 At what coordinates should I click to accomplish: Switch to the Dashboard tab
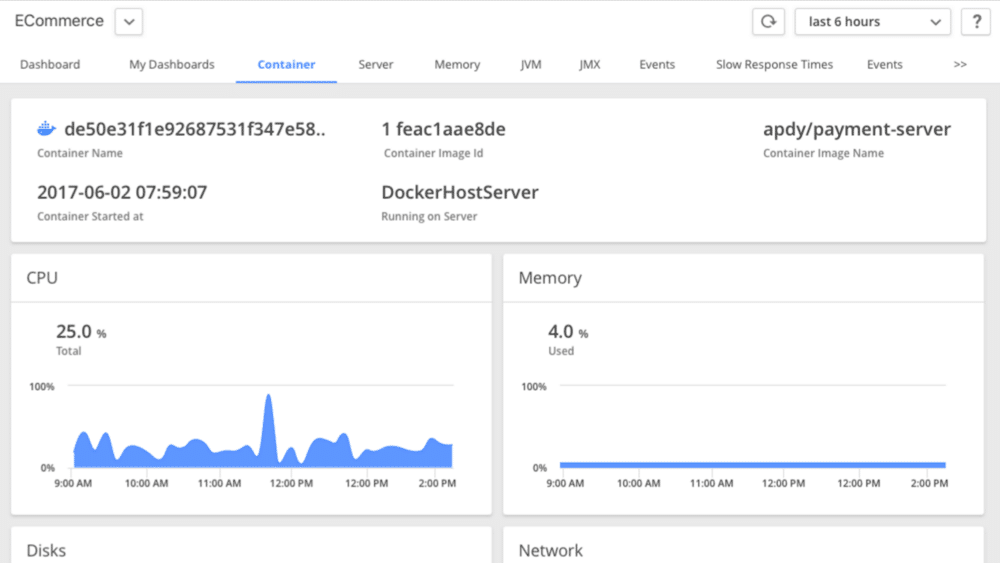[50, 64]
